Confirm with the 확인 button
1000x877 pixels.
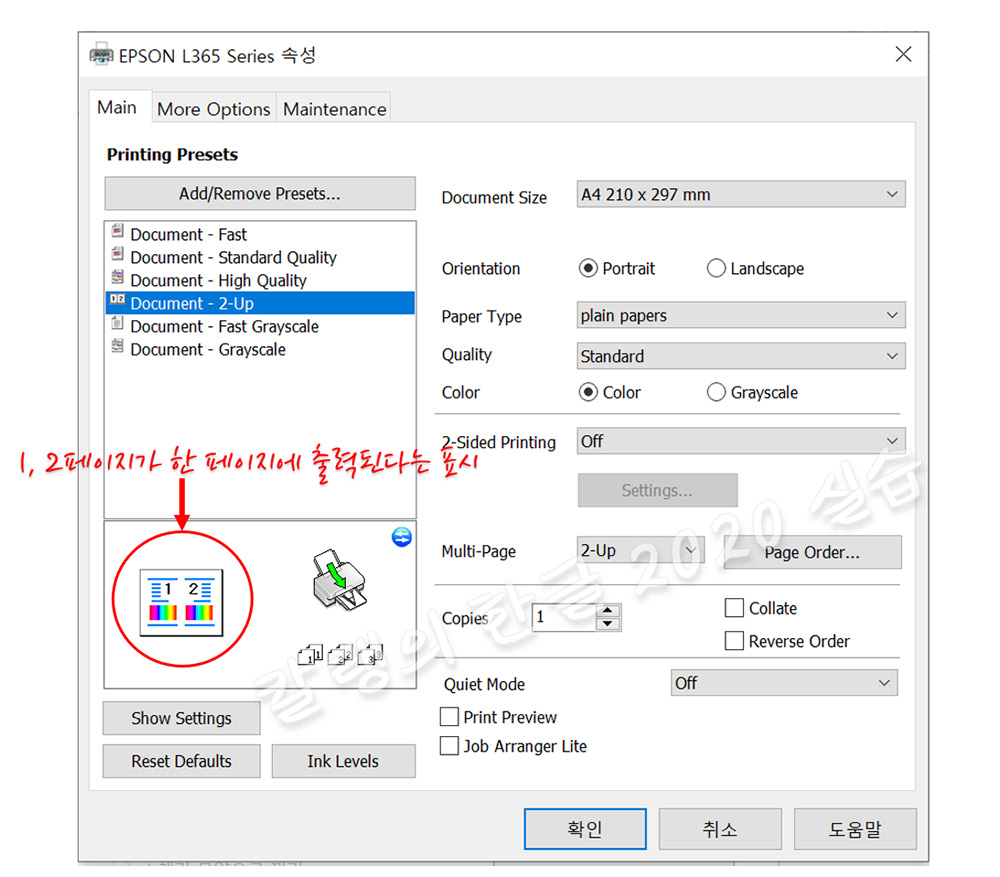point(585,829)
